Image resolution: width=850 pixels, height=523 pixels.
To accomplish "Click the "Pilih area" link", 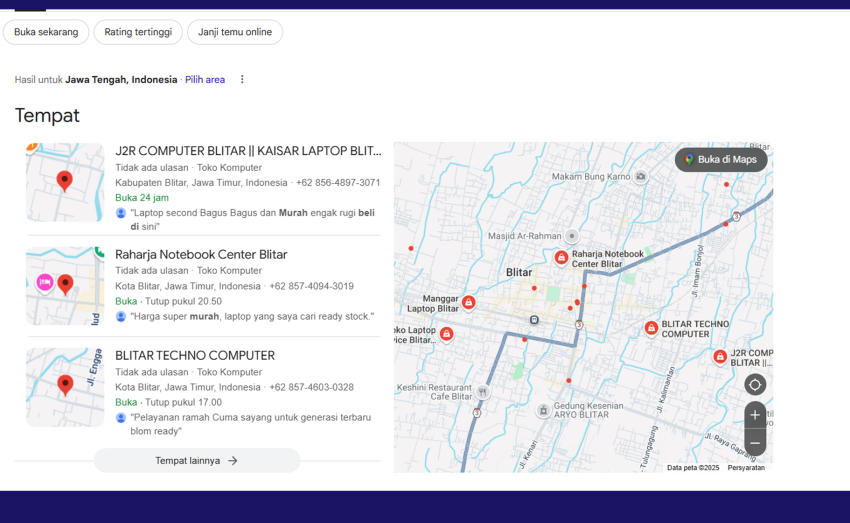I will click(205, 80).
